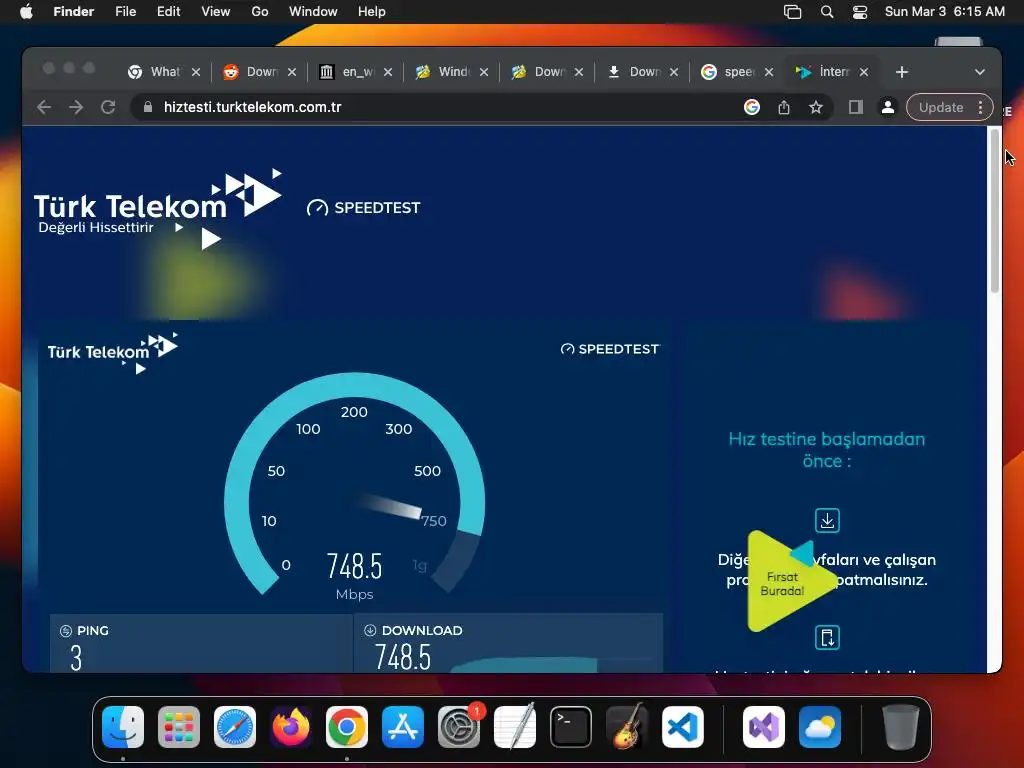Open the Apple menu
Image resolution: width=1024 pixels, height=768 pixels.
[26, 12]
